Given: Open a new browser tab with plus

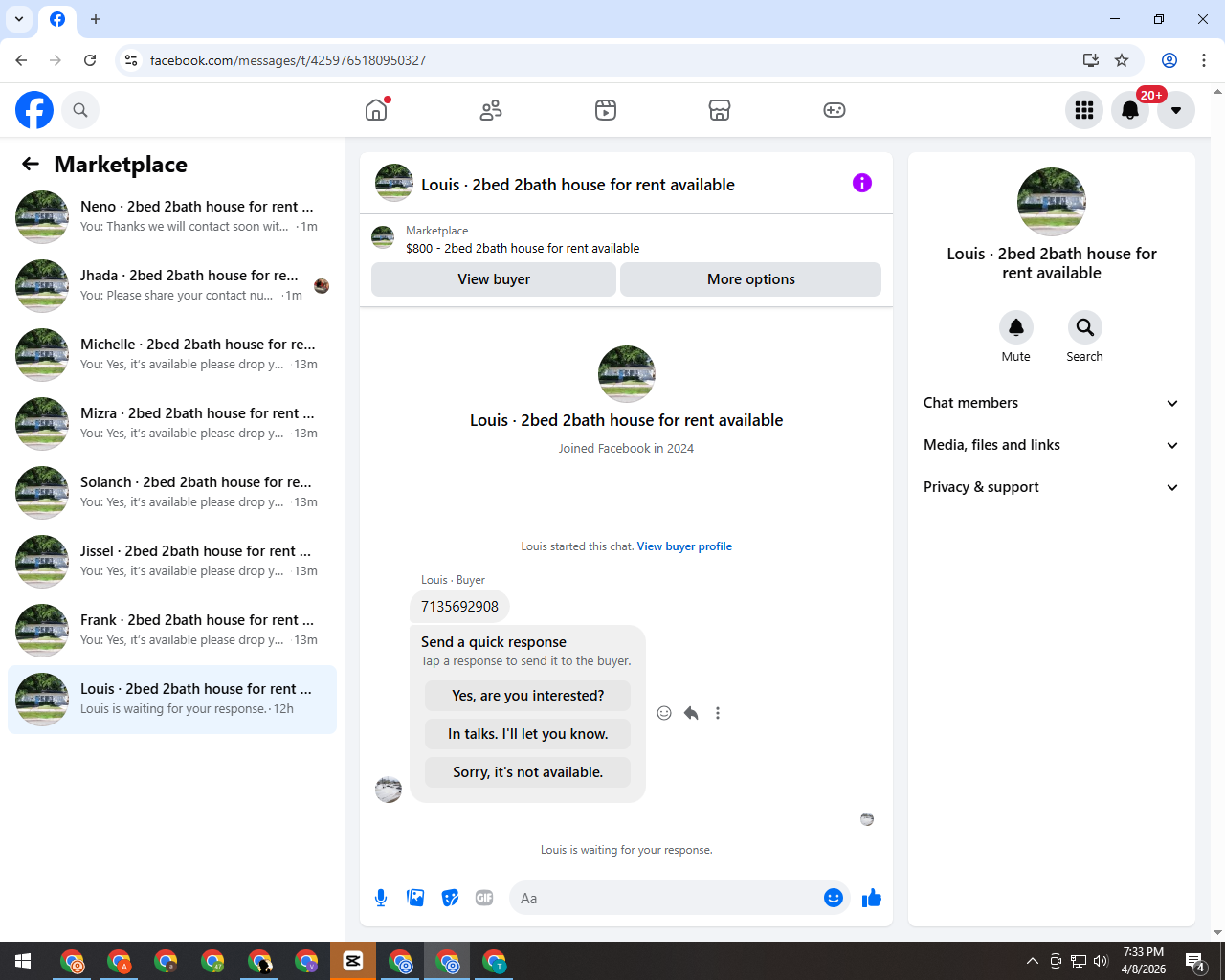Looking at the screenshot, I should pyautogui.click(x=96, y=19).
